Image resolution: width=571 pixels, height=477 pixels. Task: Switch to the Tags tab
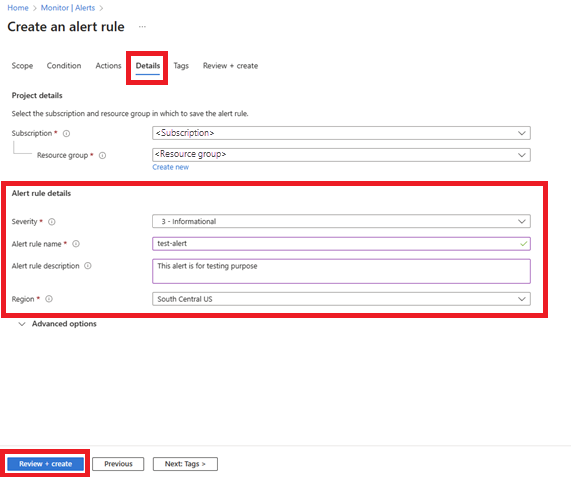click(181, 66)
